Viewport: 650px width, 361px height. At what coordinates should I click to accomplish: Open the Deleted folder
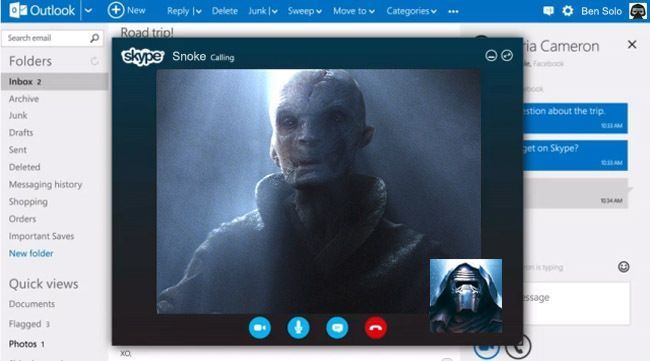click(x=25, y=167)
